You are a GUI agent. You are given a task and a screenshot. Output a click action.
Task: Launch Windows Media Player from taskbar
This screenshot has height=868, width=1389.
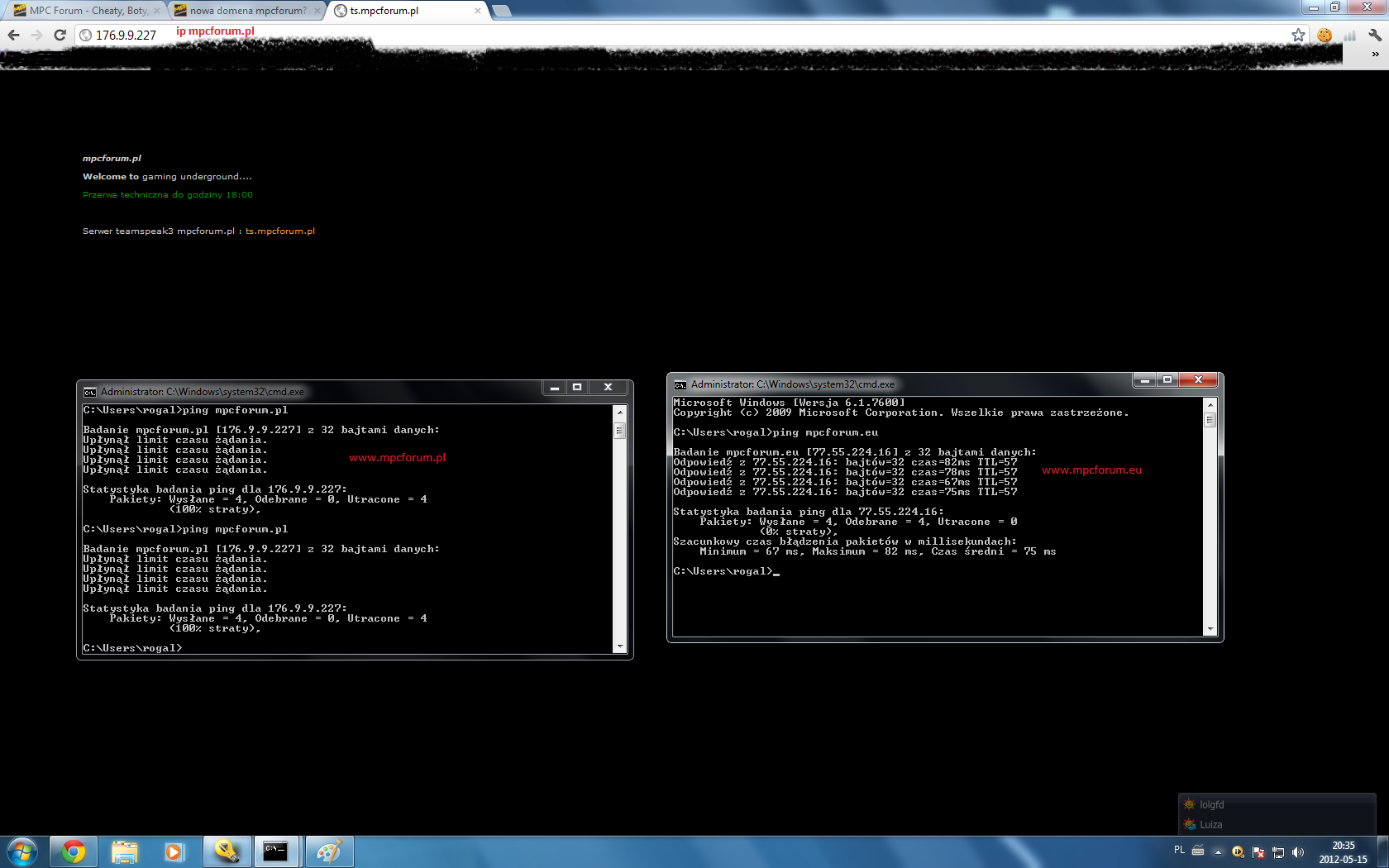point(174,851)
